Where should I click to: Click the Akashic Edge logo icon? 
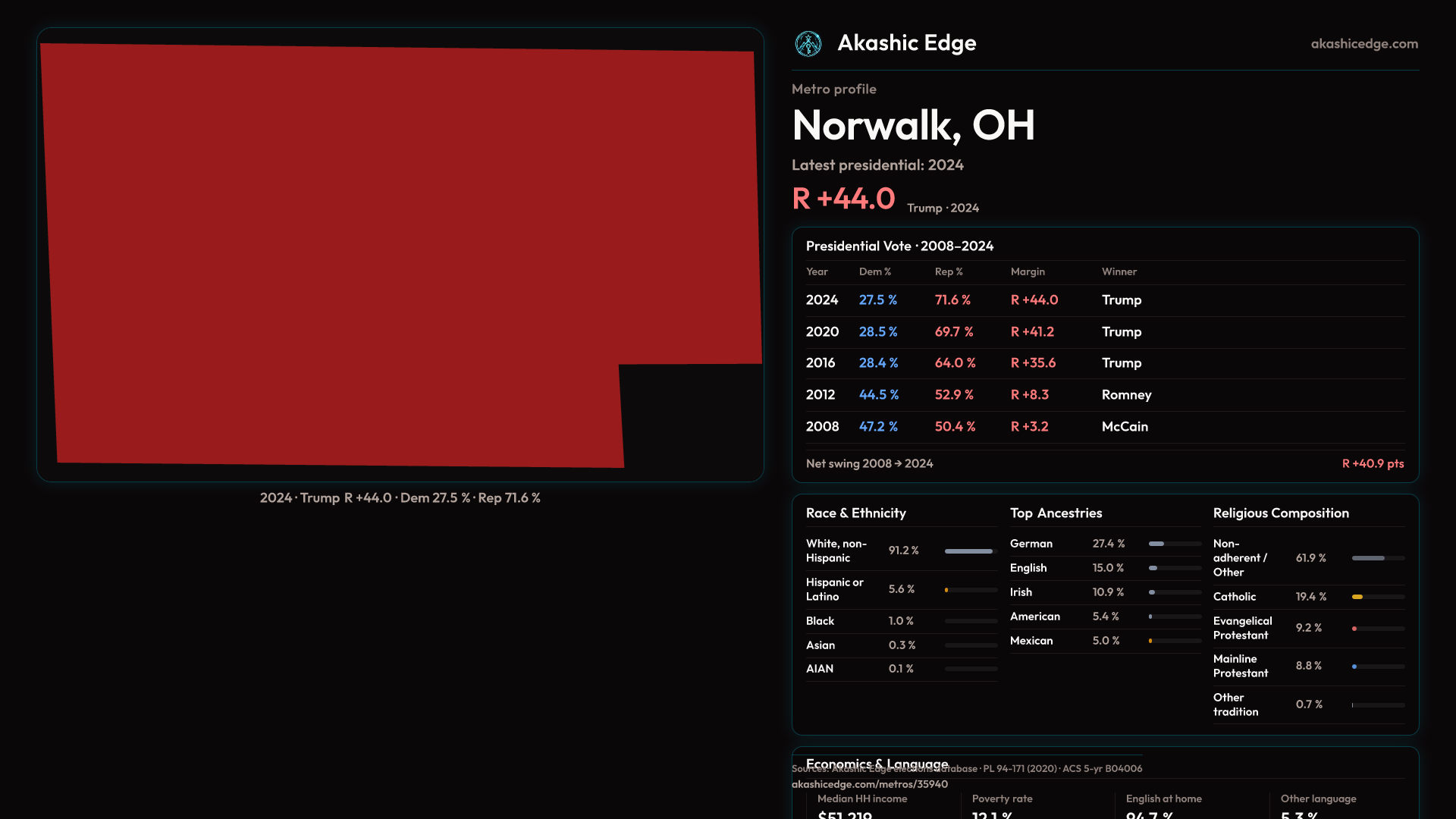[x=808, y=44]
